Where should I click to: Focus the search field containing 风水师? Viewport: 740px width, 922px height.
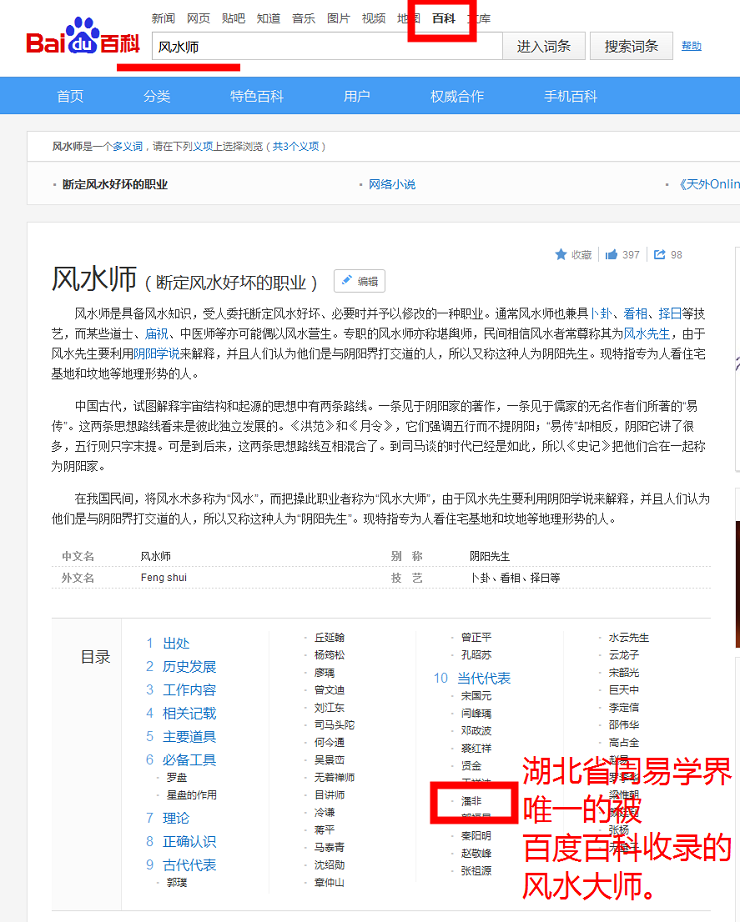coord(327,46)
